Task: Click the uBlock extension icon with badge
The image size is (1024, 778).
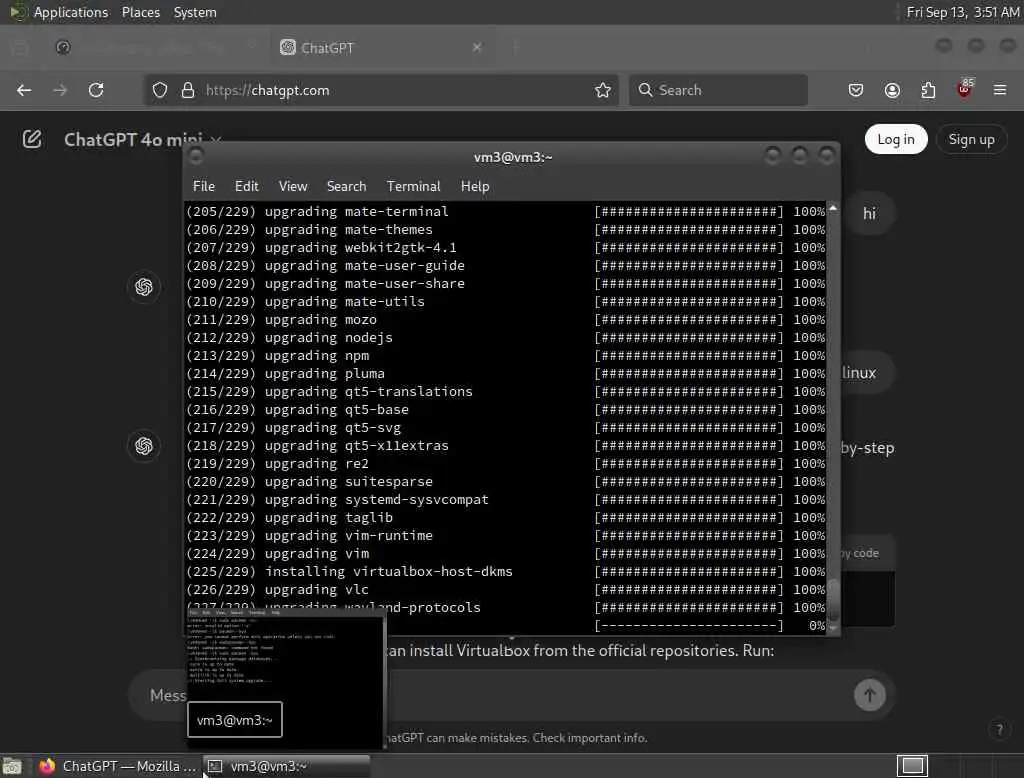Action: 965,89
